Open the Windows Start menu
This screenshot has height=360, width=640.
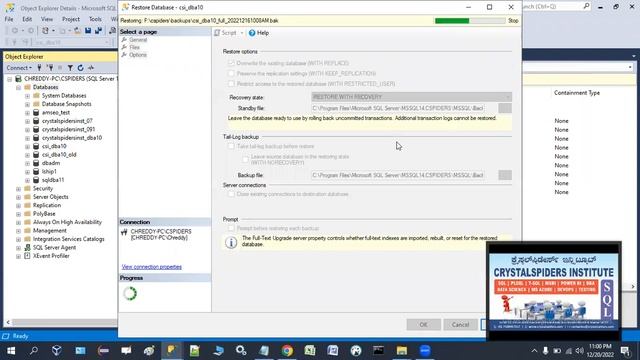11,351
